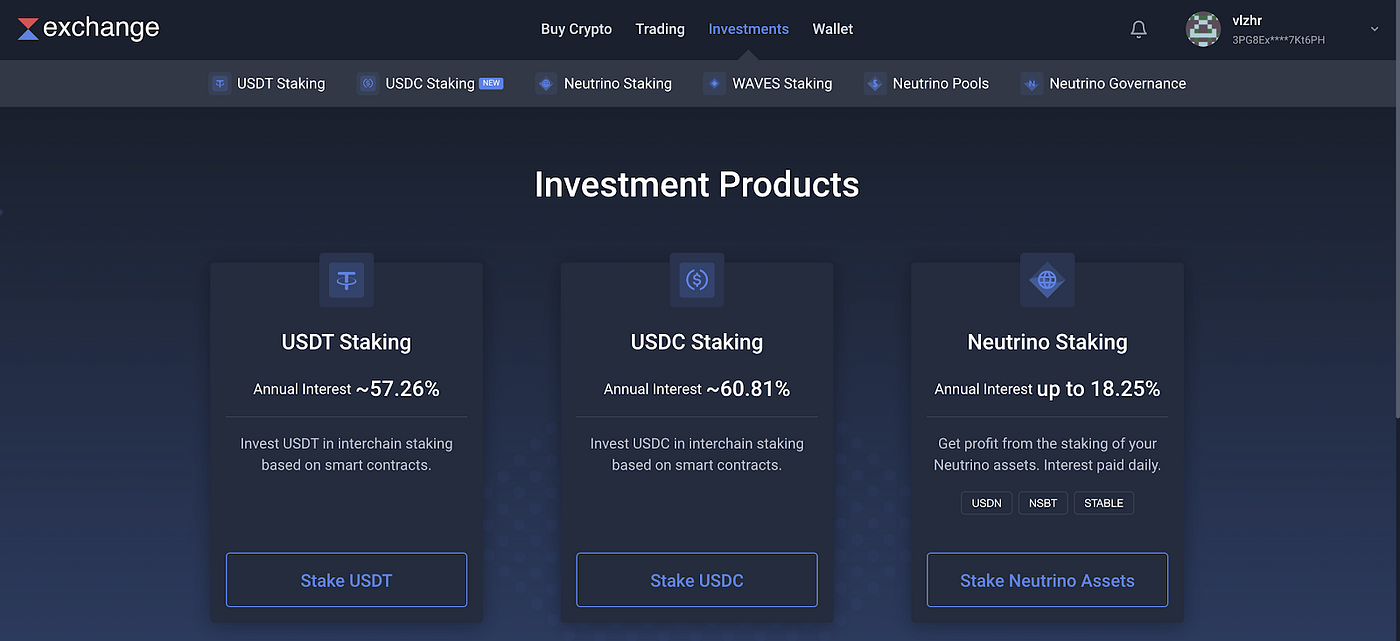Click the Neutrino Governance icon

1030,83
